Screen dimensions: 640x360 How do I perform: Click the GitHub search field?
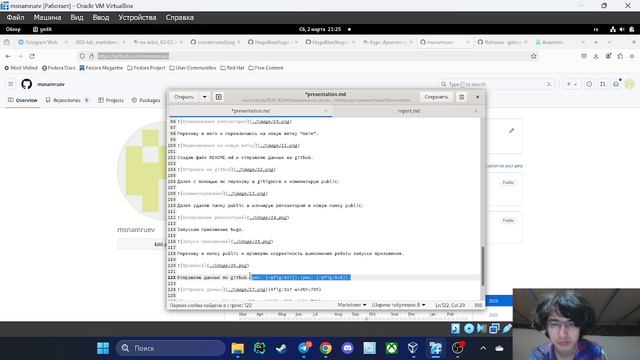pyautogui.click(x=496, y=84)
